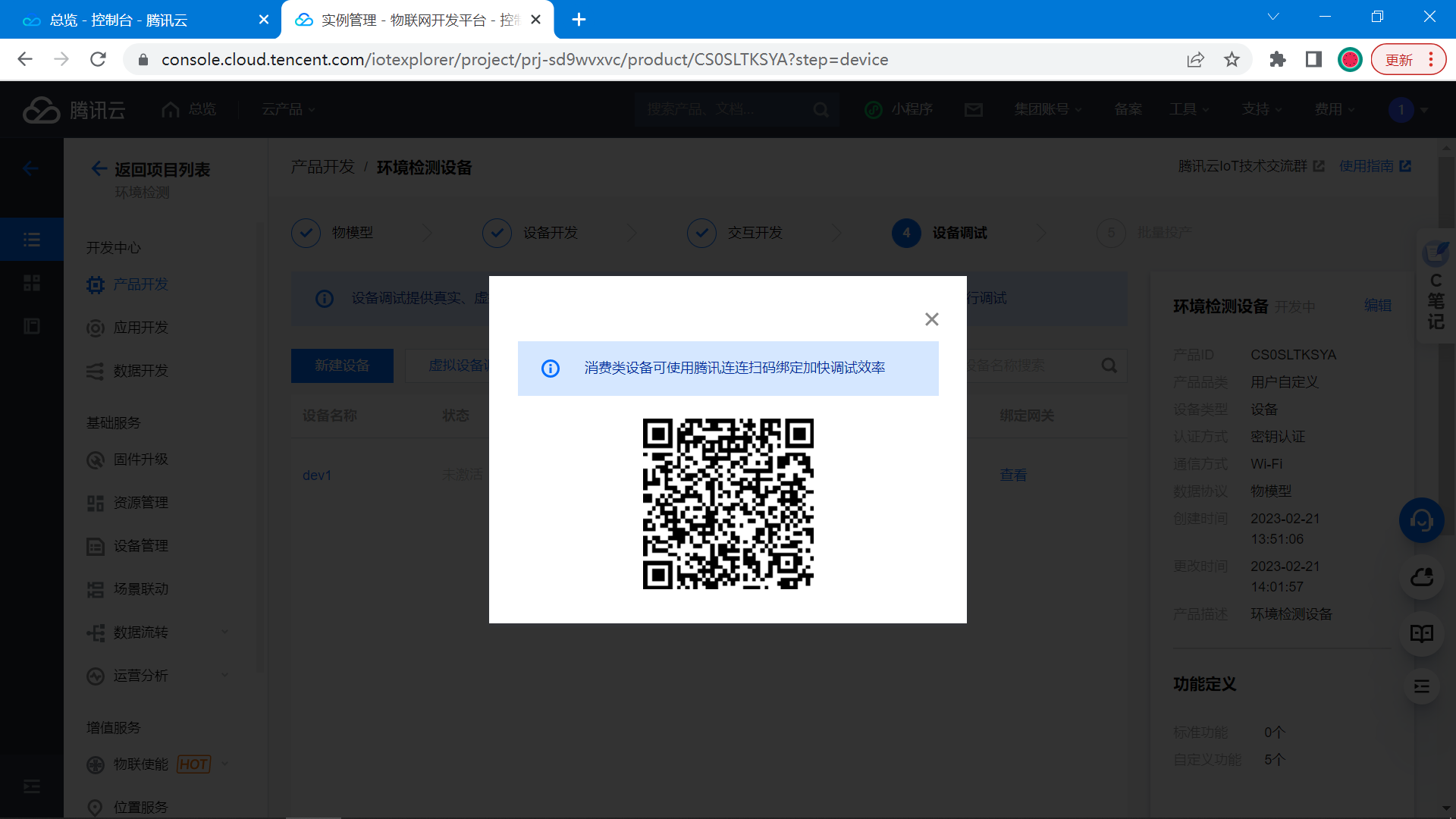Screen dimensions: 1456x819
Task: Click the customer service headset icon
Action: (1421, 520)
